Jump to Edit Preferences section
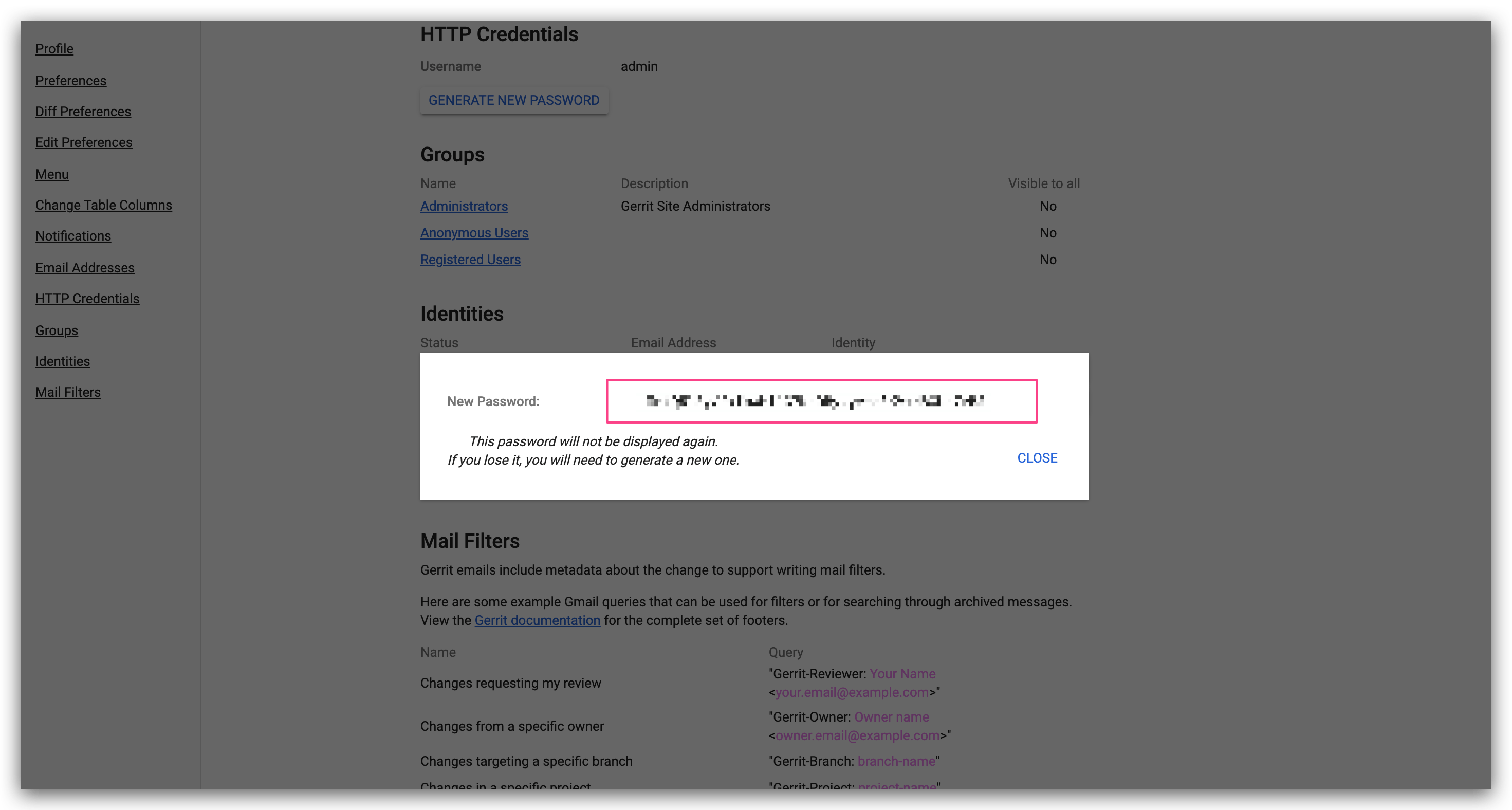 click(x=83, y=143)
